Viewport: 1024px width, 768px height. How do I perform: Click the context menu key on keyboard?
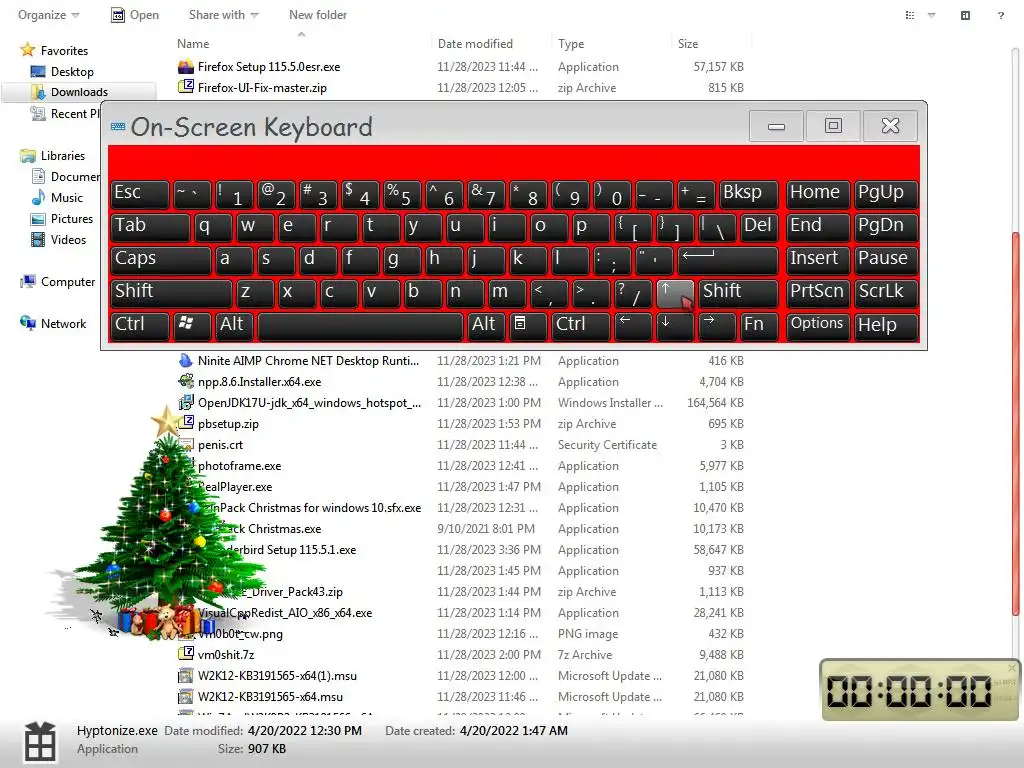click(526, 325)
